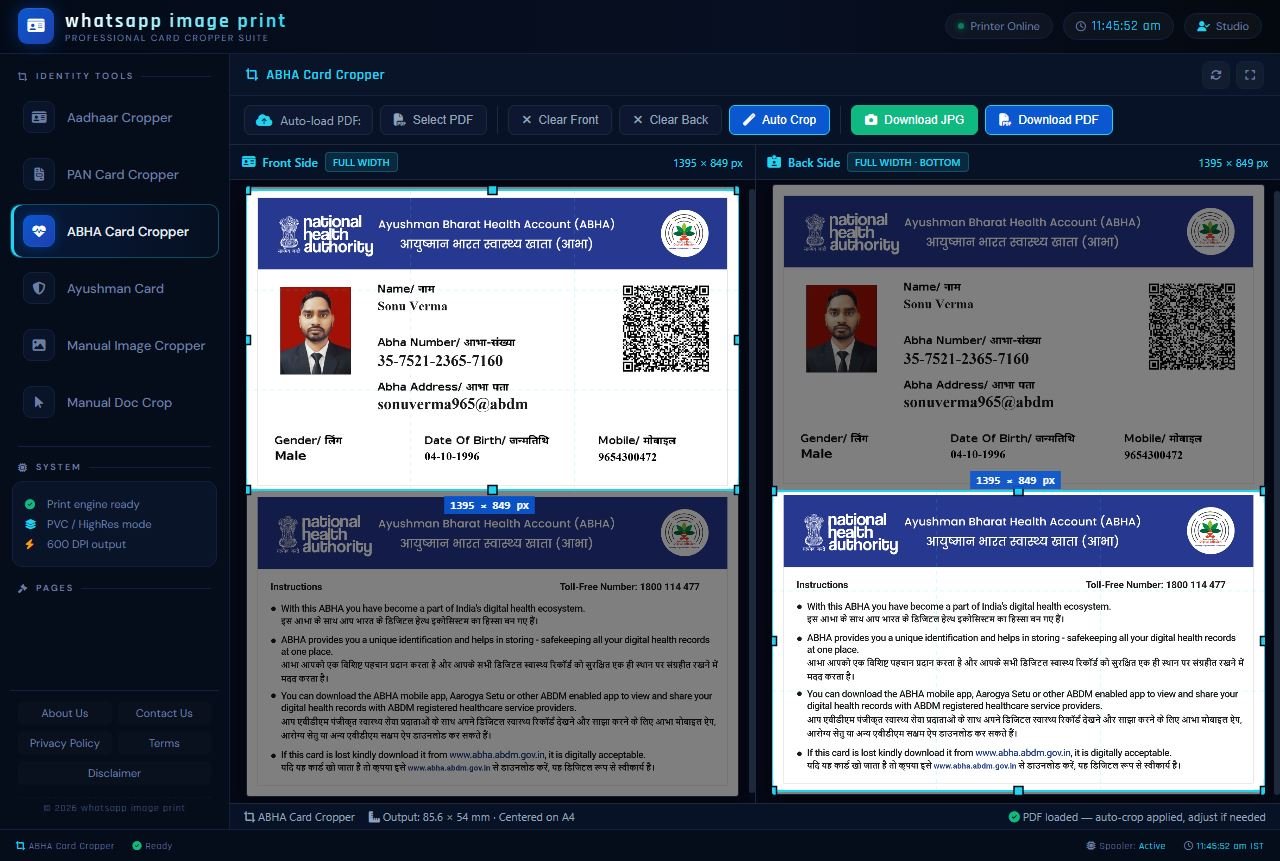Open the Contact Us link
The image size is (1280, 861).
[x=164, y=713]
